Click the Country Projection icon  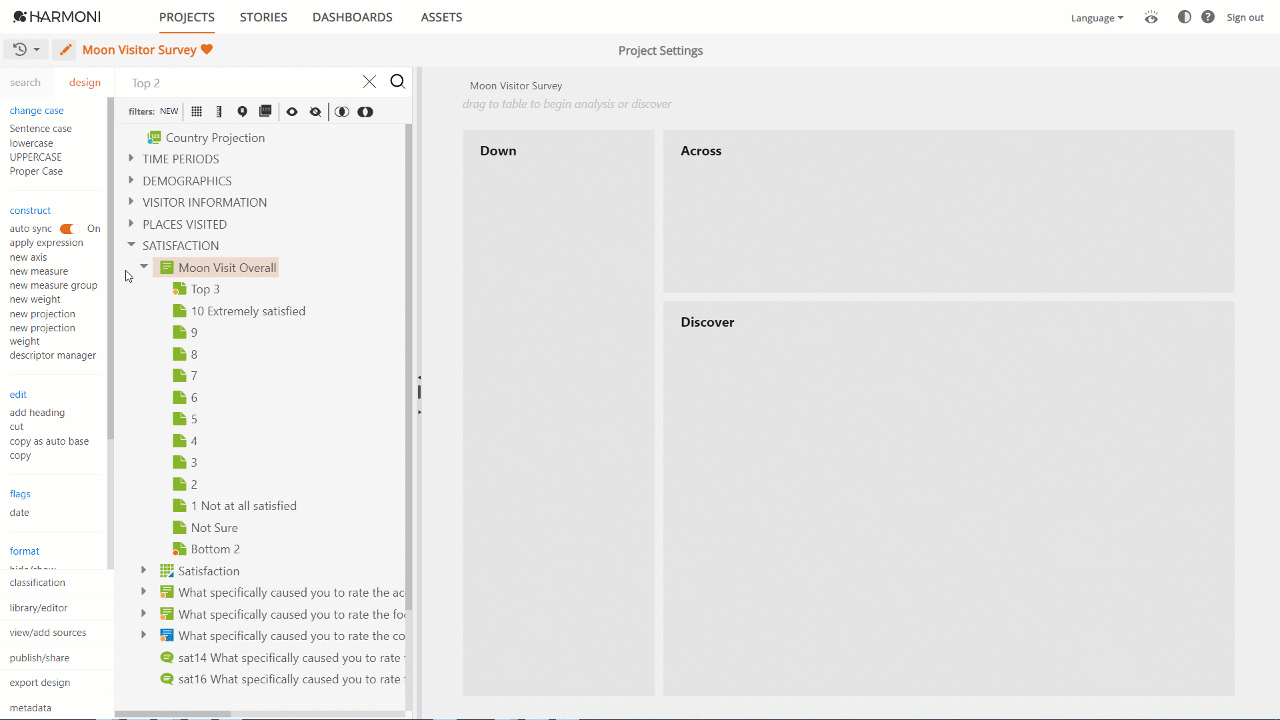(154, 137)
